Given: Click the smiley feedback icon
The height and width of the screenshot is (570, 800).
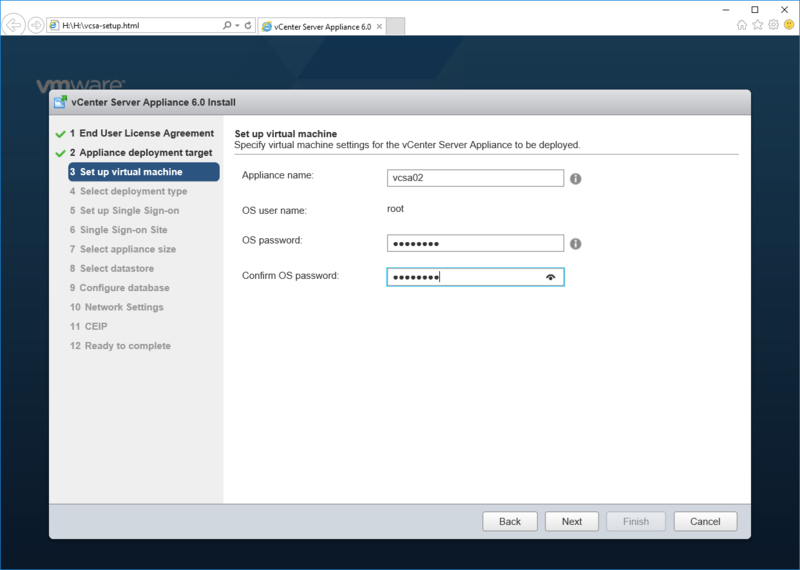Looking at the screenshot, I should pos(789,24).
